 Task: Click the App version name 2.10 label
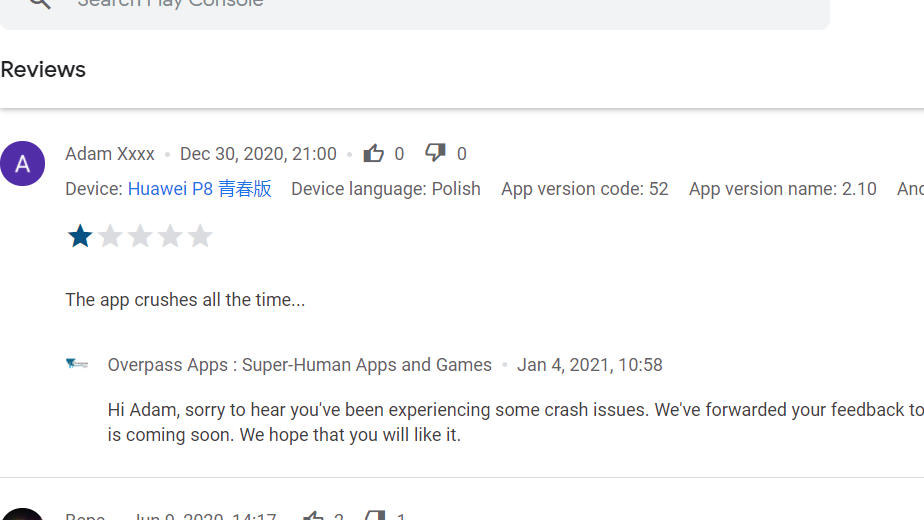pos(782,189)
